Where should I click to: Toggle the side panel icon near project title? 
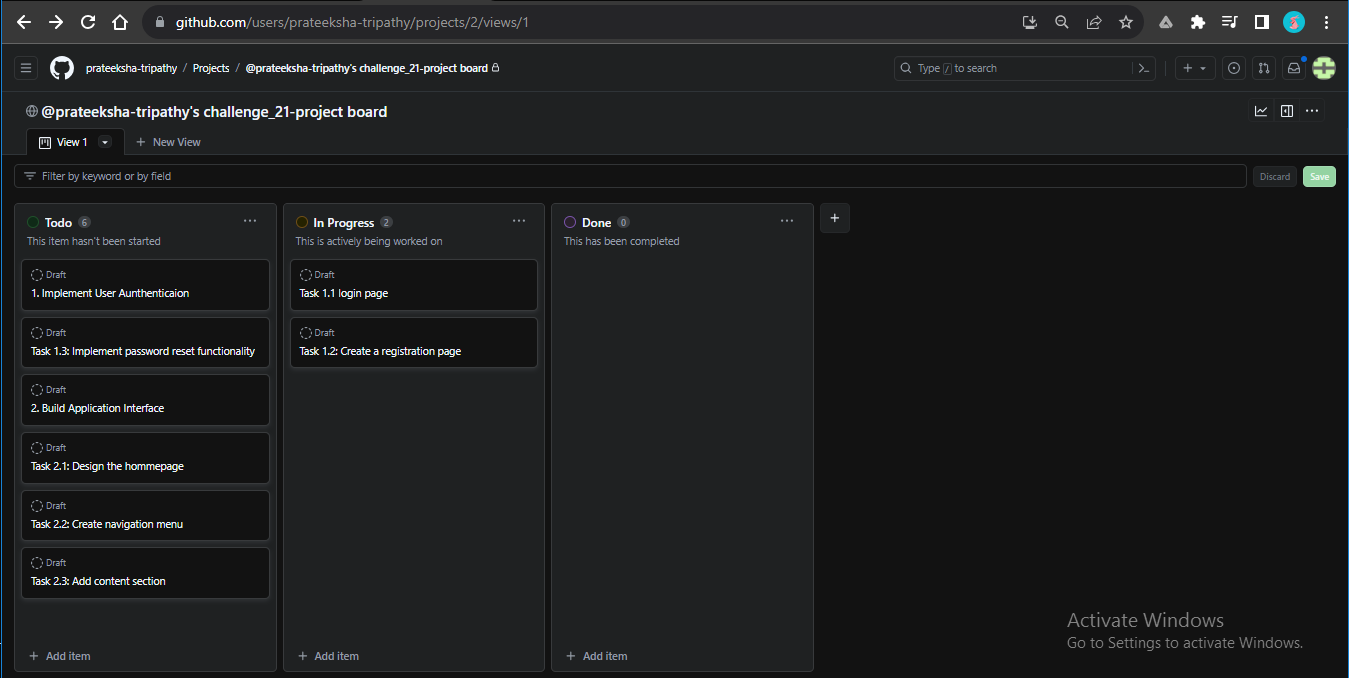(1287, 111)
